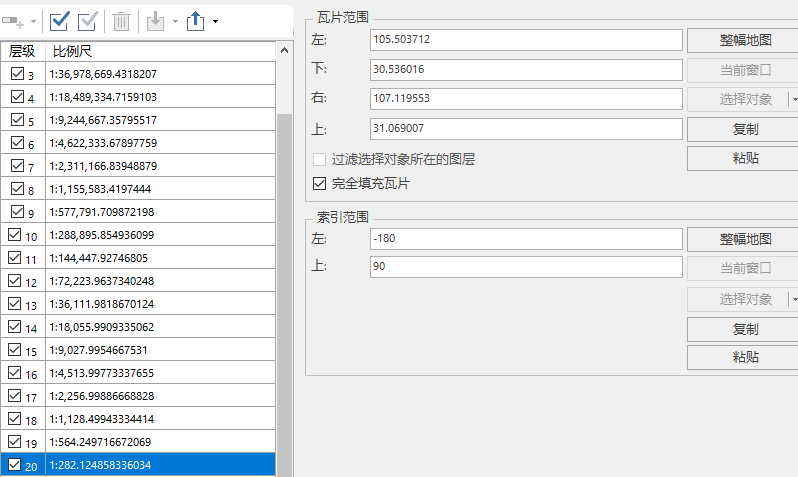Toggle level 15 checkbox
This screenshot has width=798, height=477.
pos(14,349)
